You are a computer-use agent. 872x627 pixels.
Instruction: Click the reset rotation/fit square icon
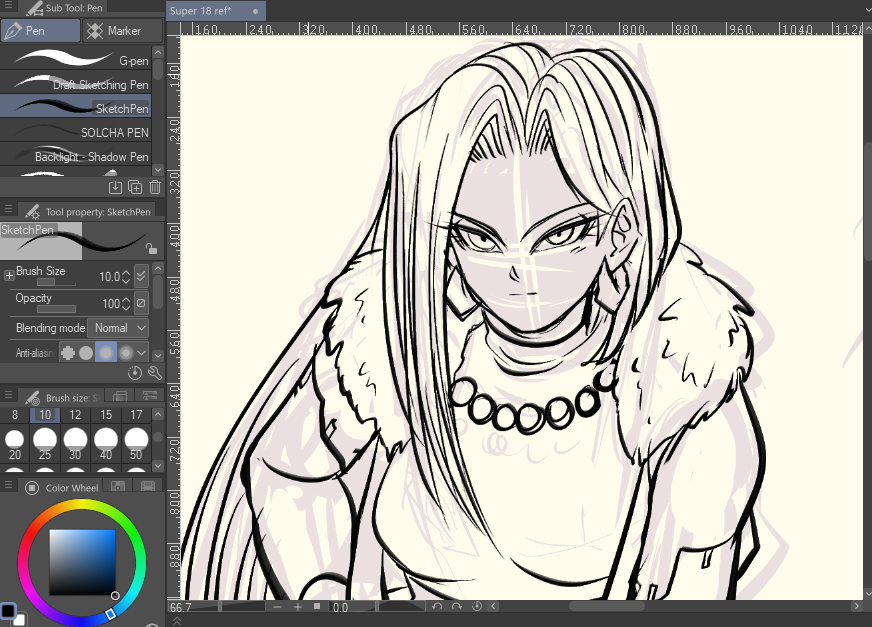(316, 606)
